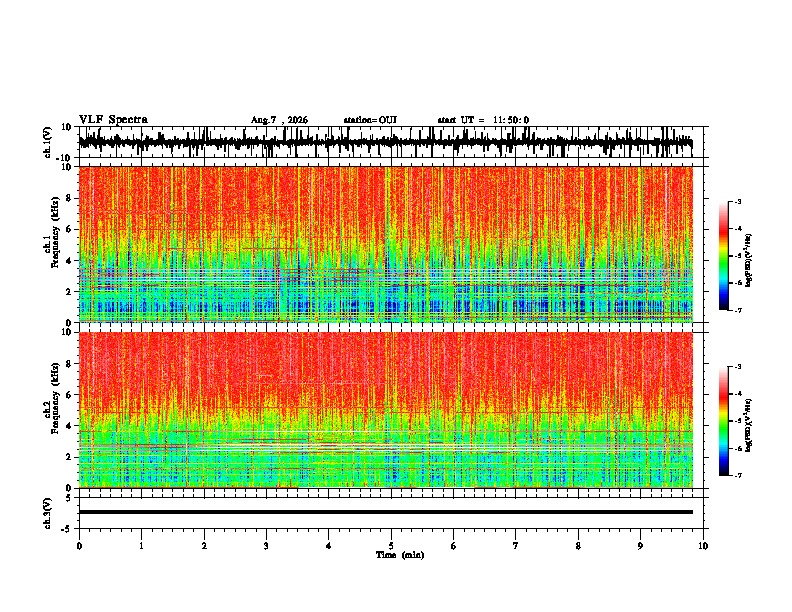Viewport: 792px width, 612px height.
Task: Click the ch.1 spectrogram panel
Action: click(x=385, y=244)
